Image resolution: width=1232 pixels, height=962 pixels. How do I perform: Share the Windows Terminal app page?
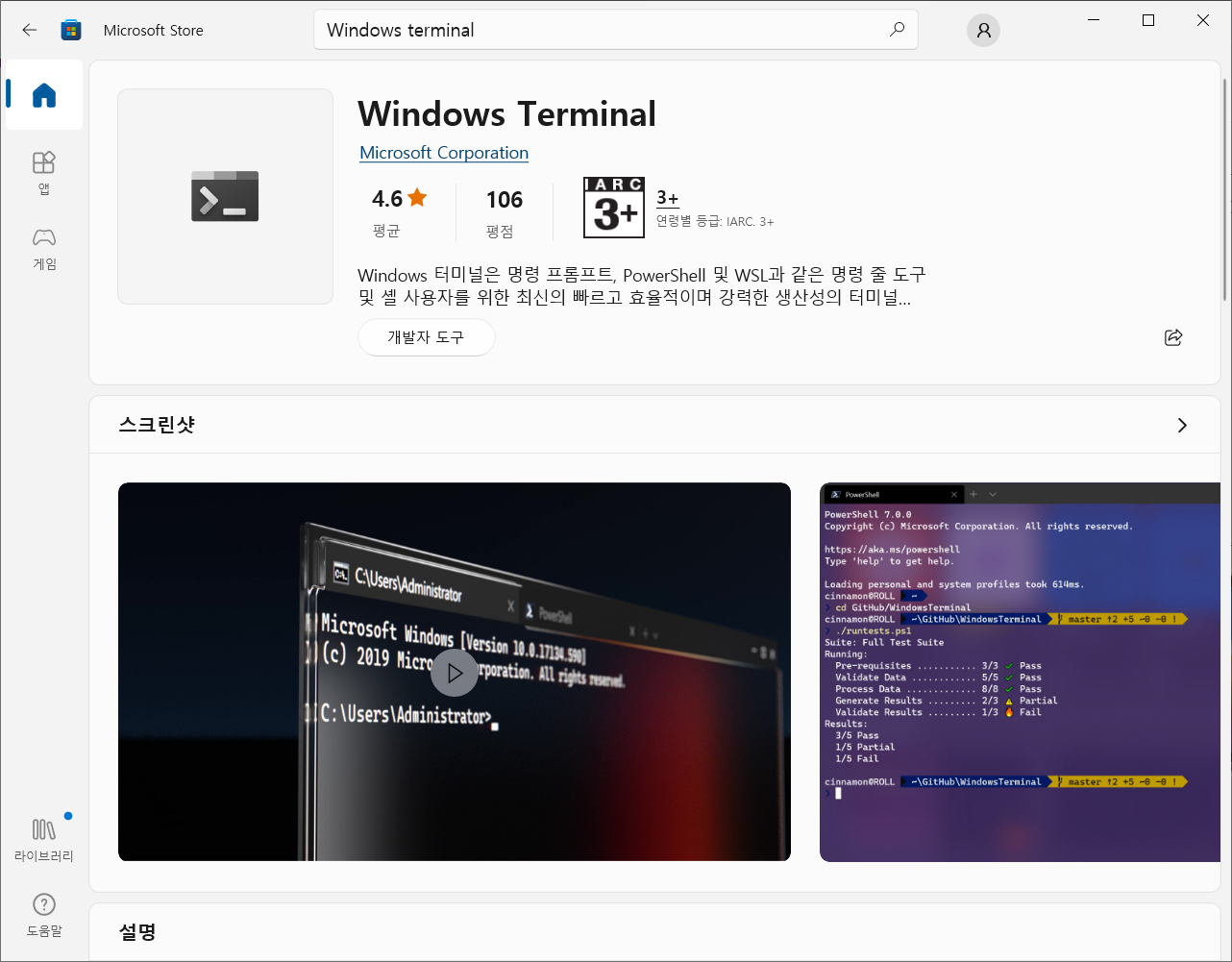click(1172, 337)
